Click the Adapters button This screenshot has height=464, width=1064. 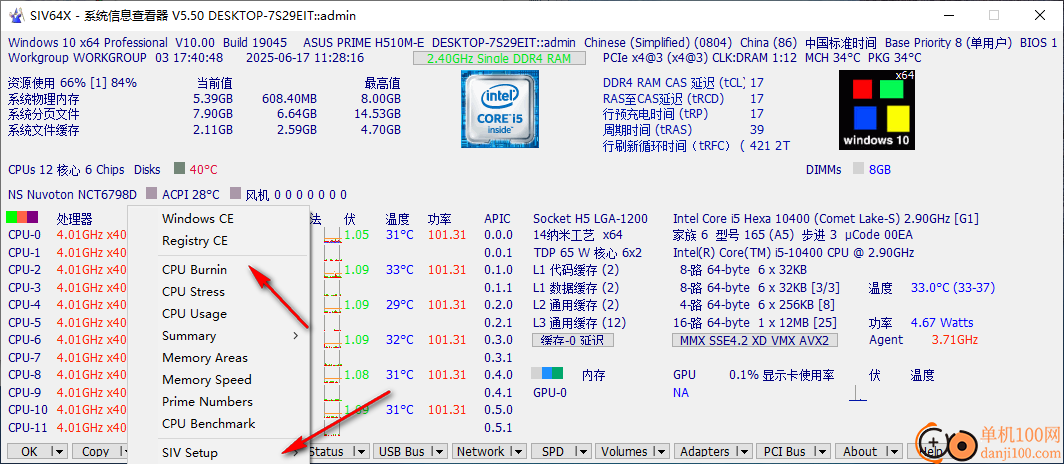(x=705, y=452)
